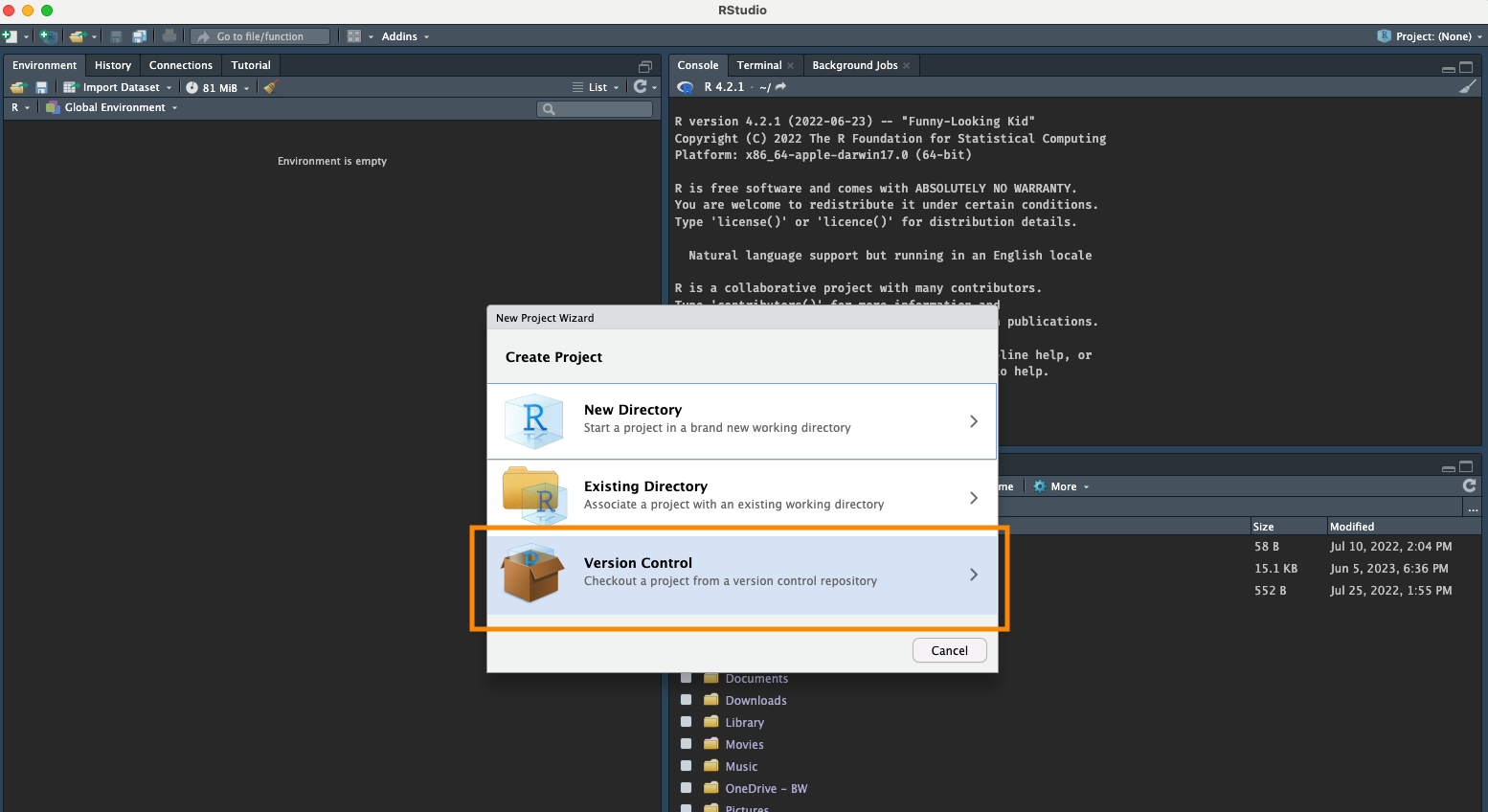Open the Terminal tab
The image size is (1488, 812).
pos(759,65)
